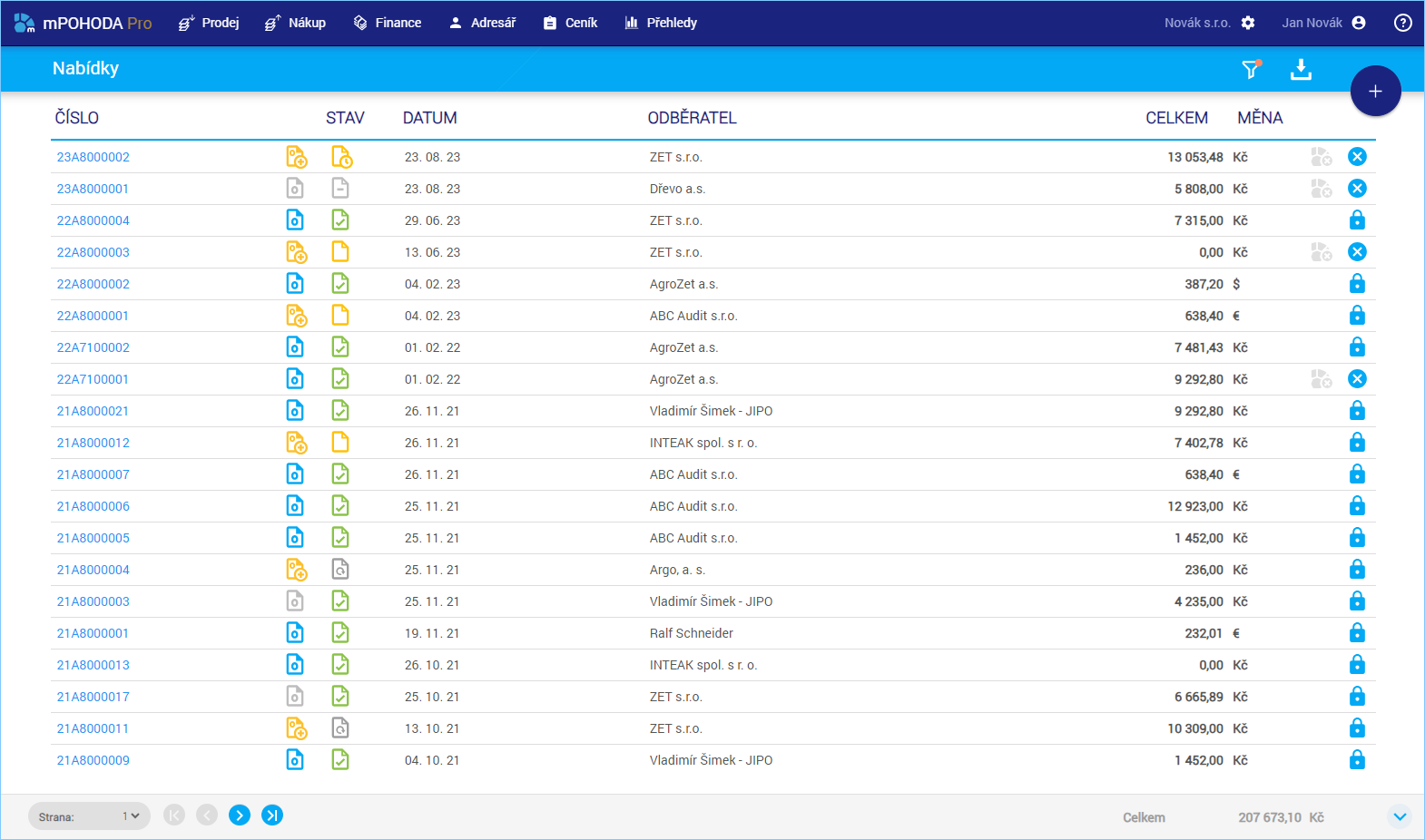Open offer 23A8000001
This screenshot has width=1425, height=840.
coord(93,189)
